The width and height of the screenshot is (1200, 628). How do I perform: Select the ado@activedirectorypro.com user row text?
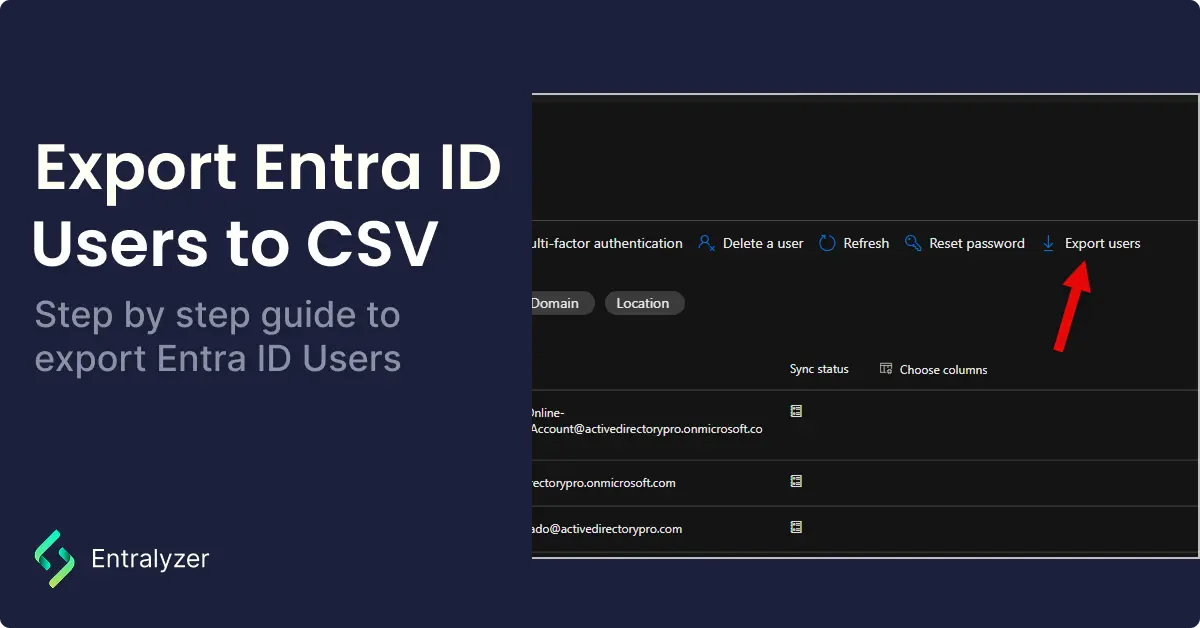(x=607, y=529)
